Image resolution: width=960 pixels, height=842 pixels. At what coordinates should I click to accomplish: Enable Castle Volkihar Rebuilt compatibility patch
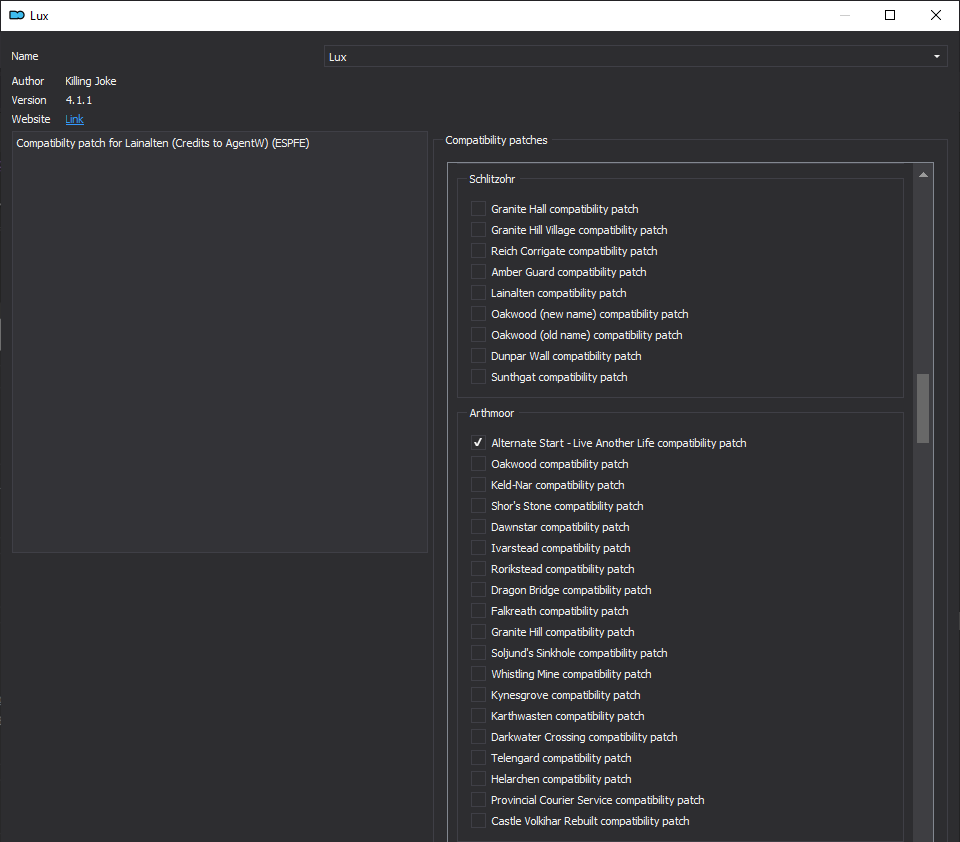478,821
